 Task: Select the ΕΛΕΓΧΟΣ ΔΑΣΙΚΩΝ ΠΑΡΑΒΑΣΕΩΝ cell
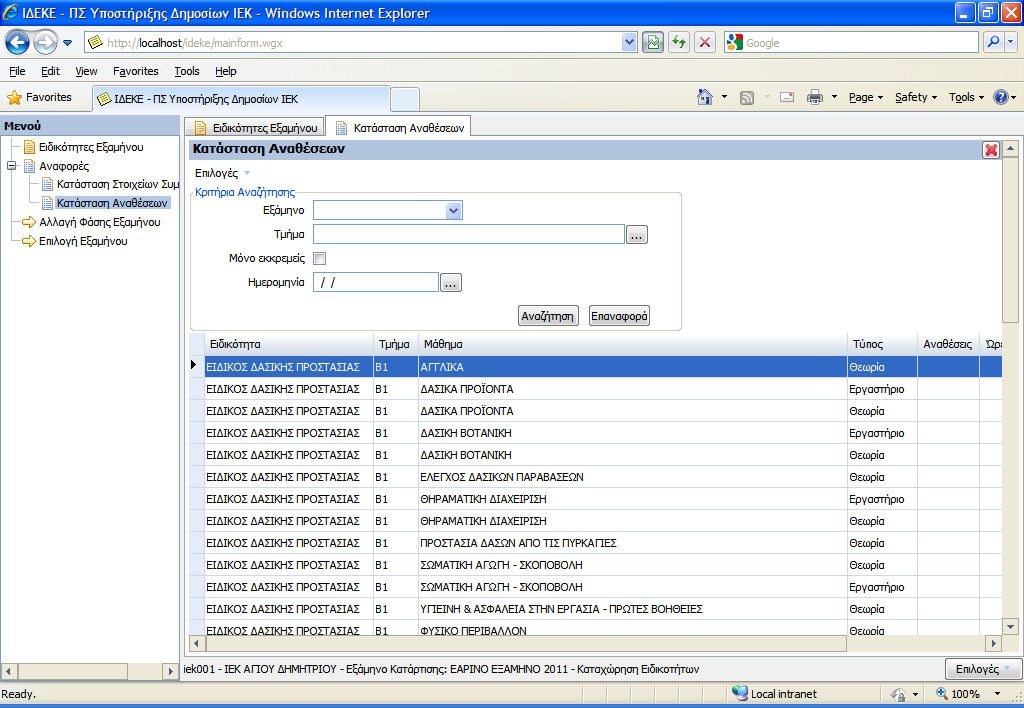click(x=632, y=477)
